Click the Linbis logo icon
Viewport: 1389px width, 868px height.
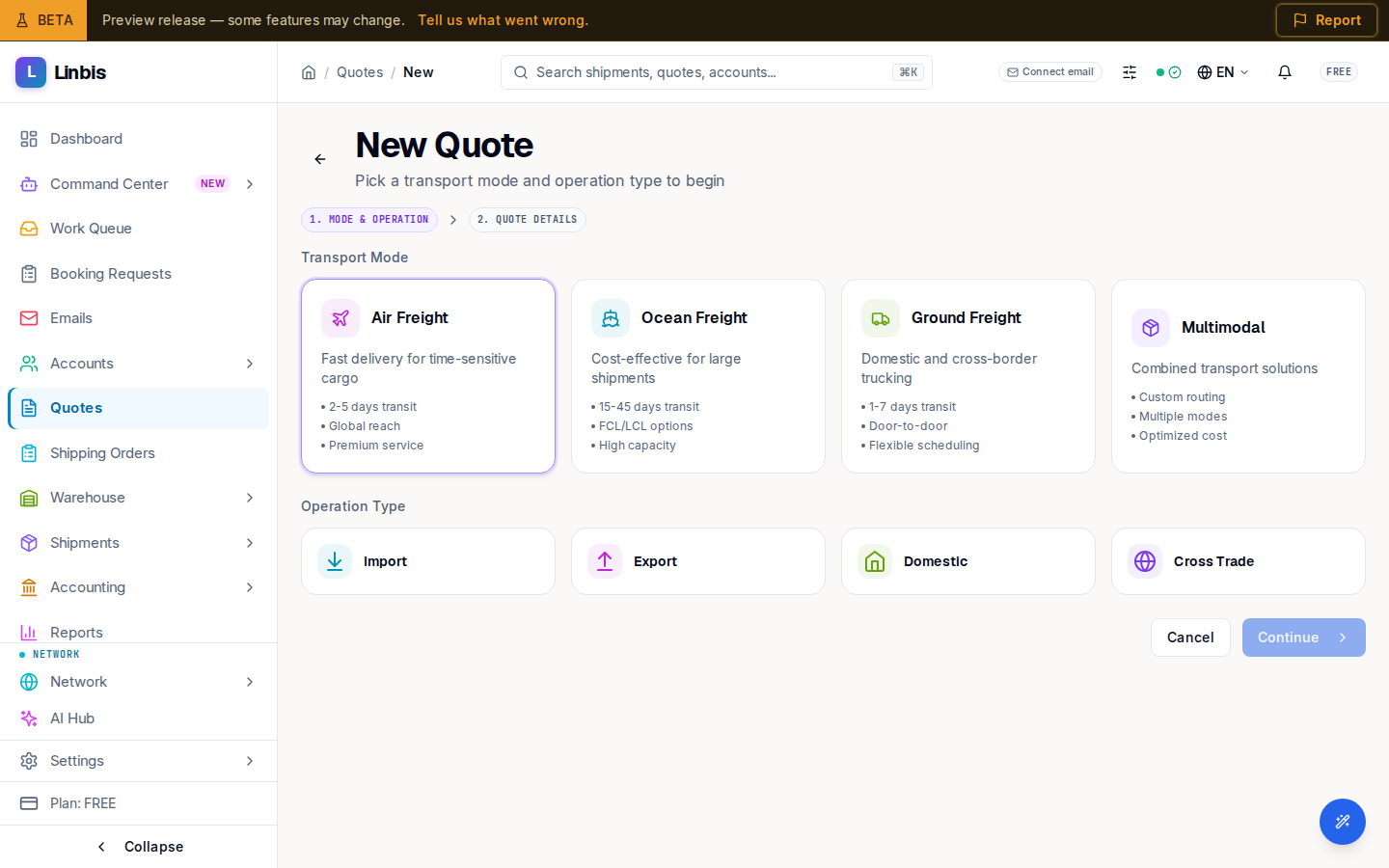pos(31,72)
